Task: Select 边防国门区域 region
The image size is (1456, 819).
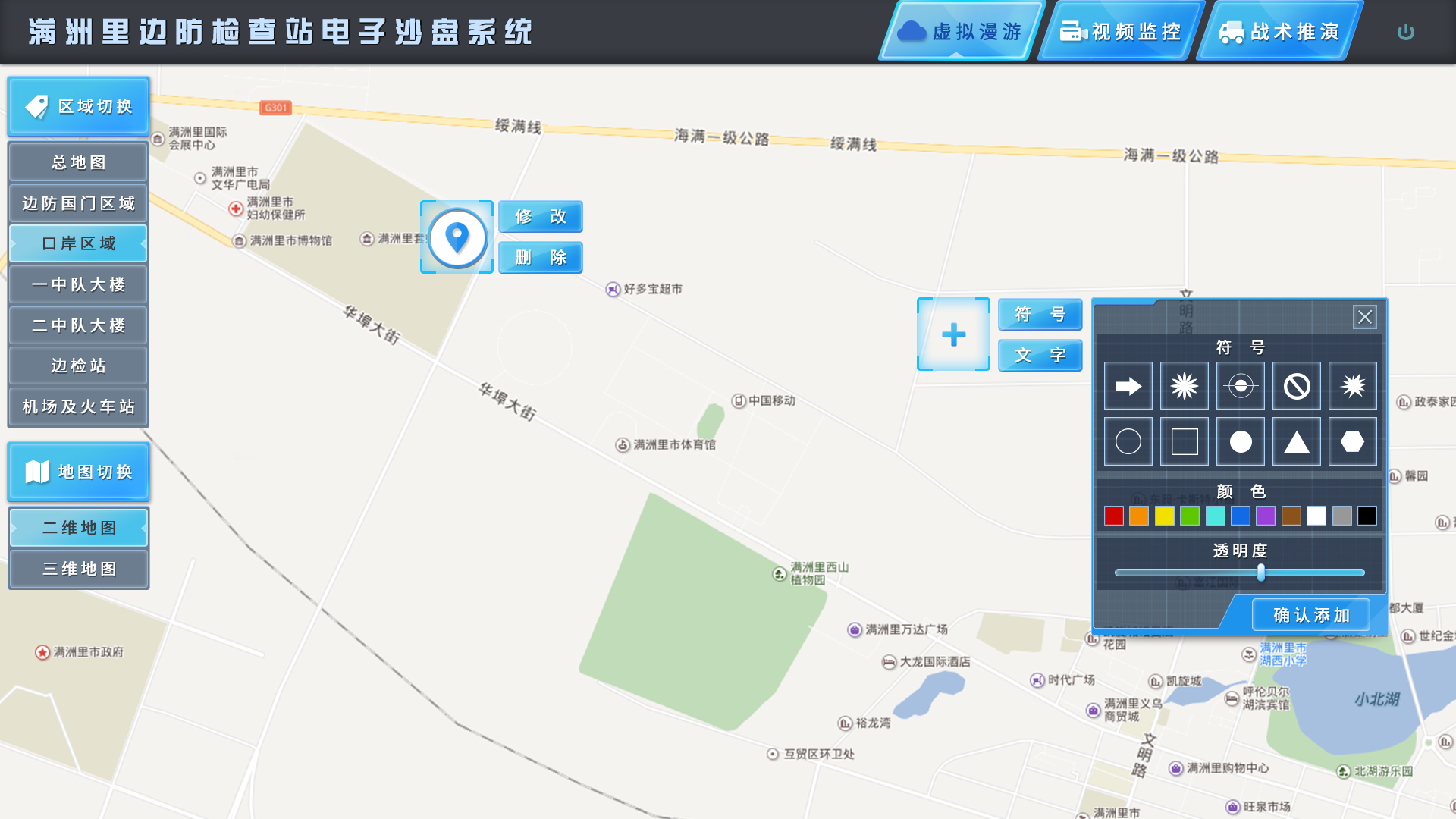Action: pos(79,203)
